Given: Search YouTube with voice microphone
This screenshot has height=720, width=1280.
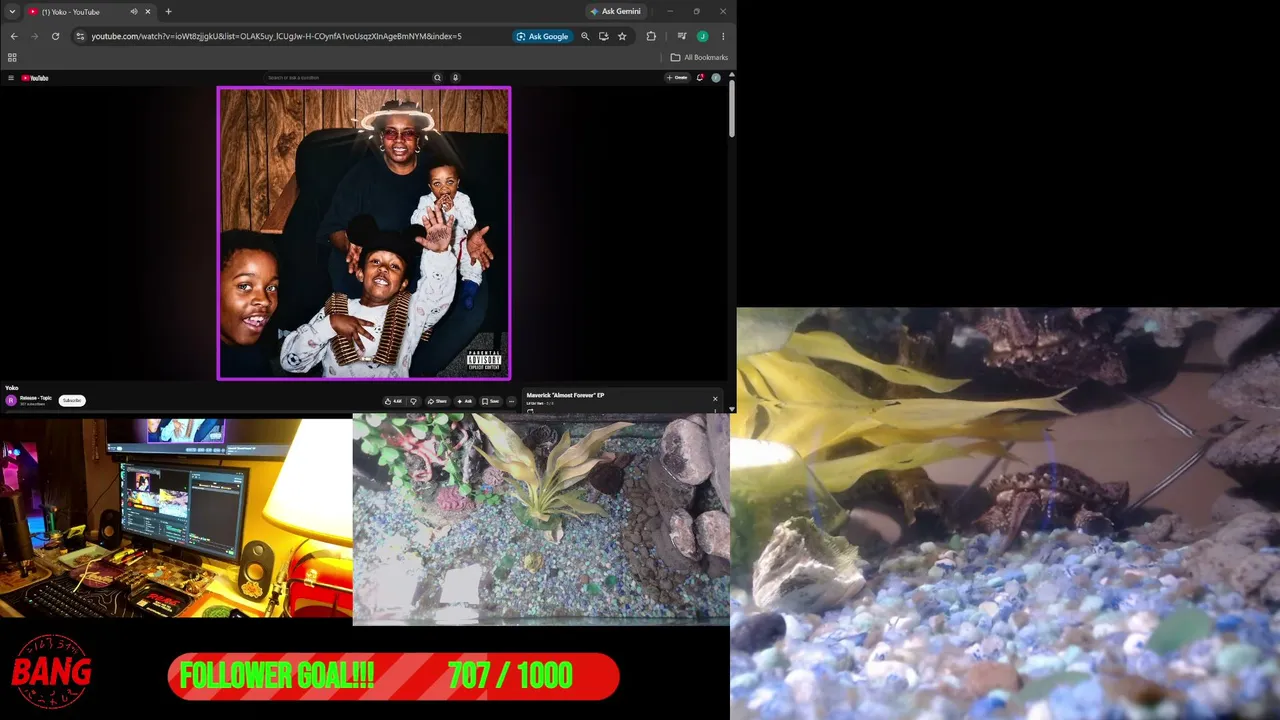Looking at the screenshot, I should 455,77.
